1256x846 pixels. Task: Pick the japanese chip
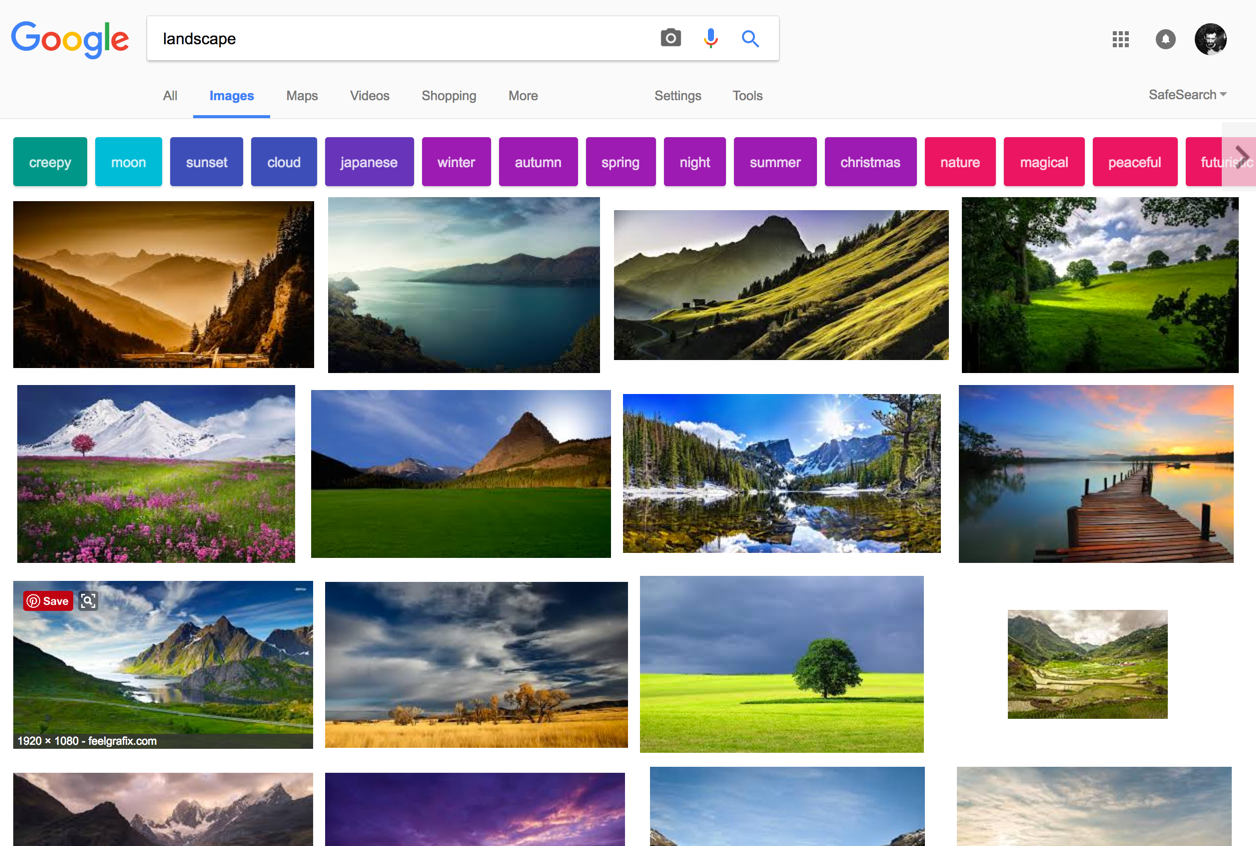pyautogui.click(x=369, y=162)
